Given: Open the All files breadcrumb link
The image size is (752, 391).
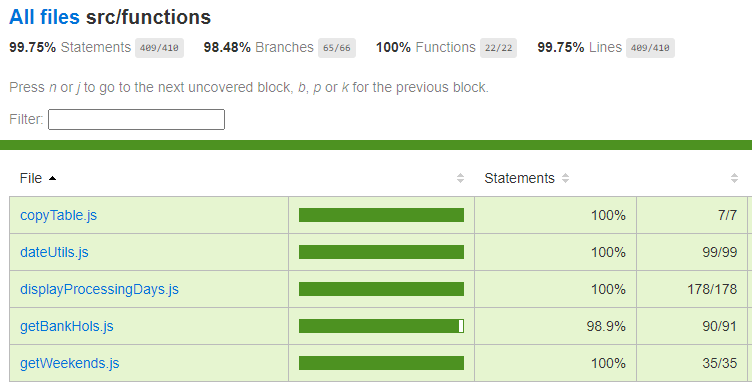Looking at the screenshot, I should click(44, 17).
